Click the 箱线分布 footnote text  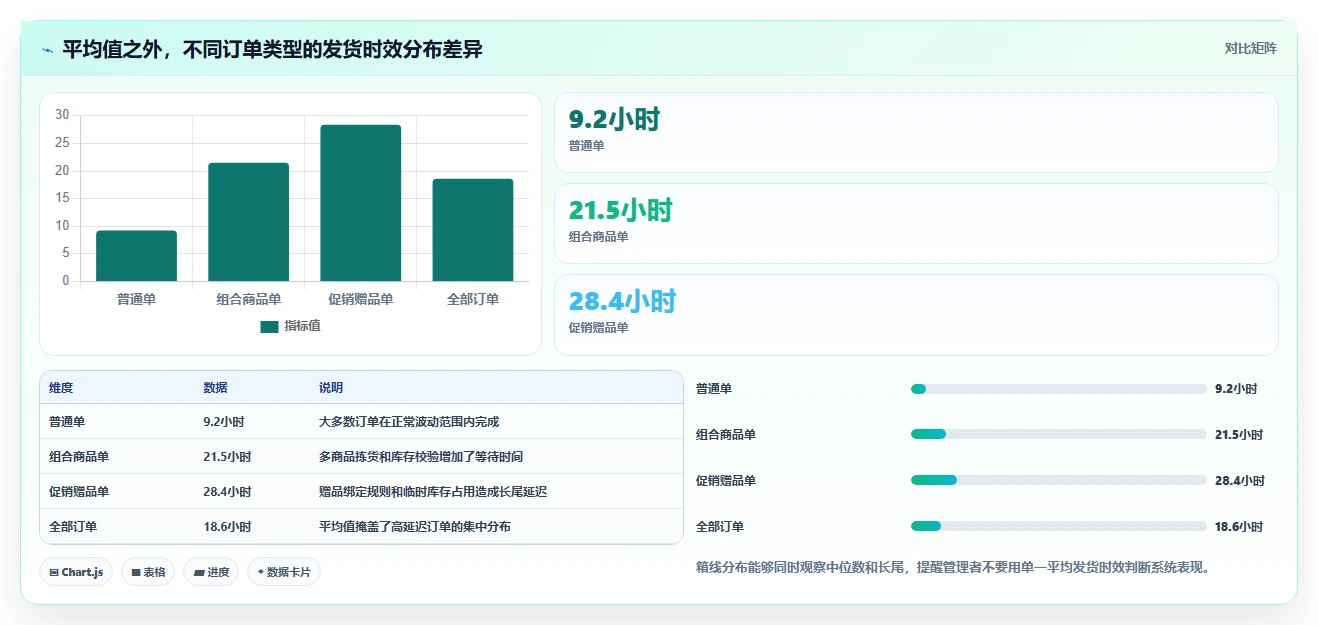(x=955, y=568)
